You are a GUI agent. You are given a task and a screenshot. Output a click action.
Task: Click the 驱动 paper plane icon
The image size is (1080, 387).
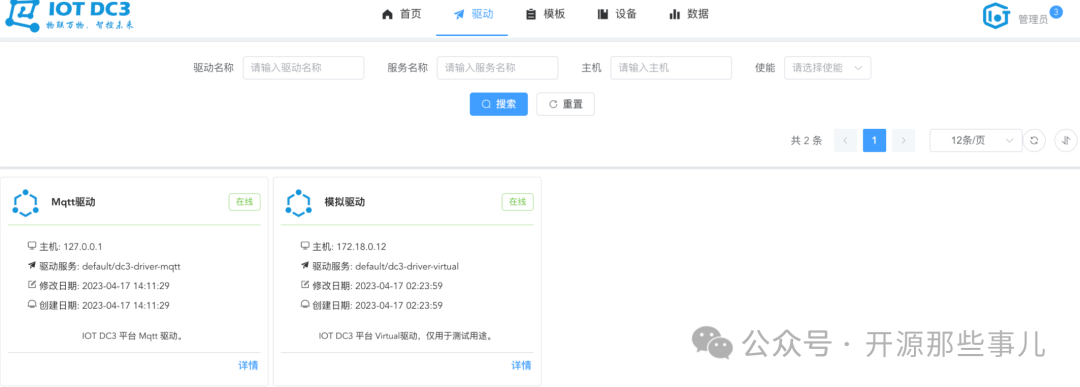tap(459, 14)
